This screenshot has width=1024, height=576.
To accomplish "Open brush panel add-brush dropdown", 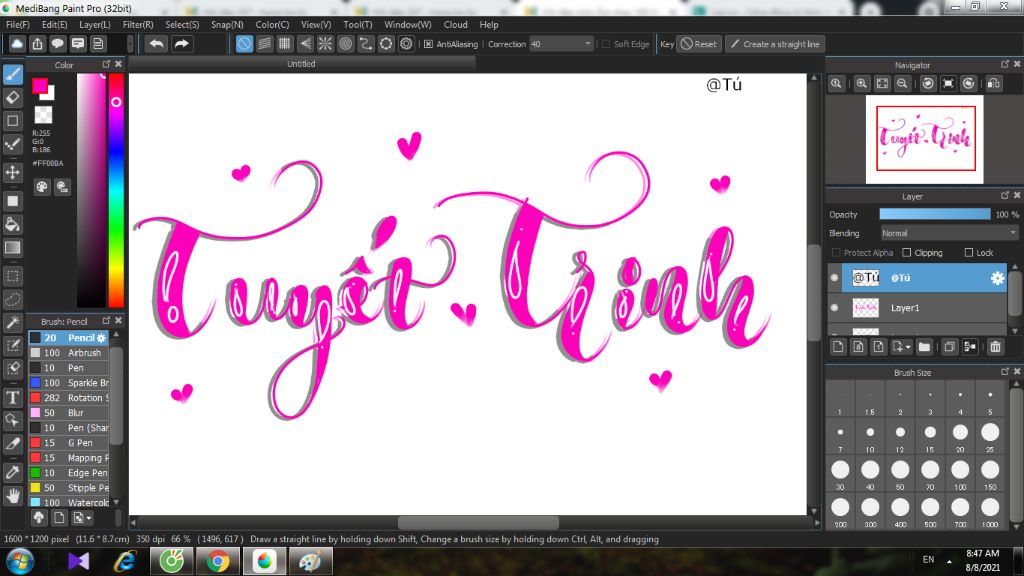I will tap(82, 518).
